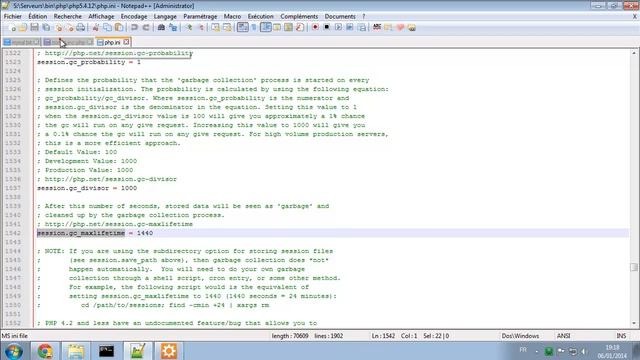Open the Replace dialog toolbar icon
Screen dimensions: 640x360
(173, 27)
